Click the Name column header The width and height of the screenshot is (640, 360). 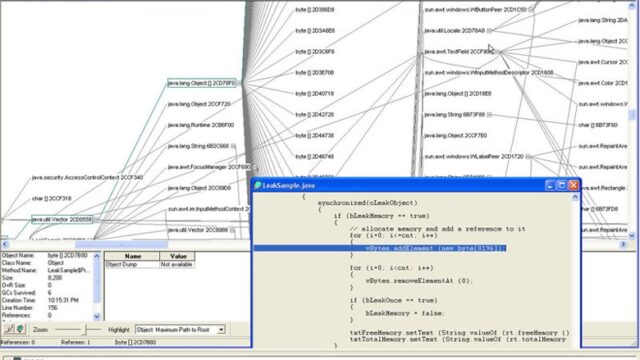click(x=132, y=256)
